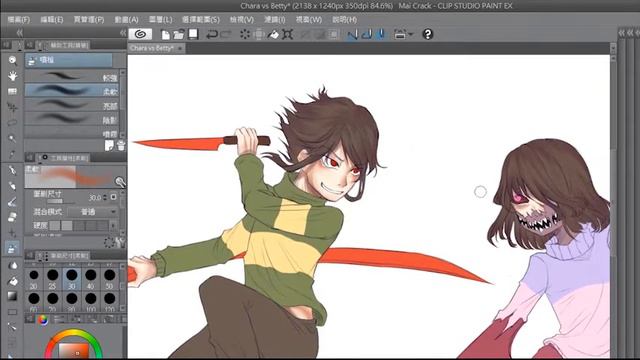Click the Redo arrow in toolbar

click(226, 35)
